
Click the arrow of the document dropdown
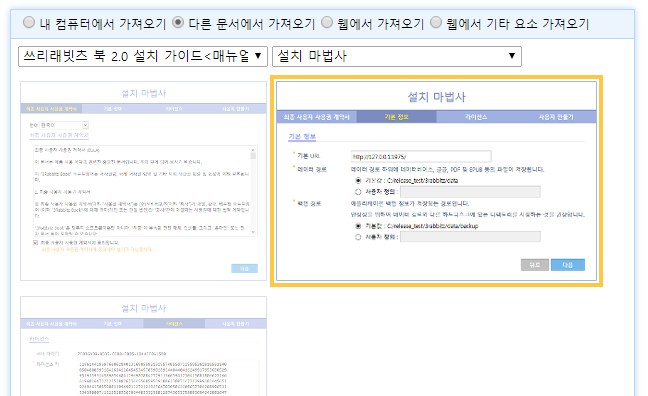tap(258, 56)
